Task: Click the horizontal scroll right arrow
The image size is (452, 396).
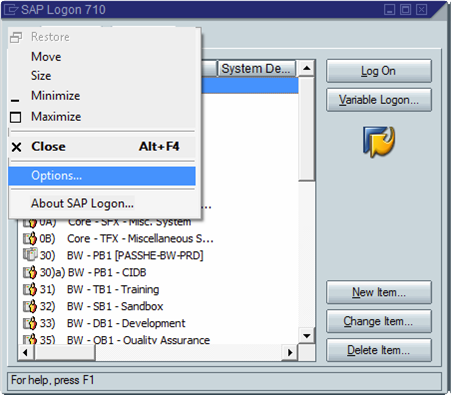Action: click(x=290, y=352)
